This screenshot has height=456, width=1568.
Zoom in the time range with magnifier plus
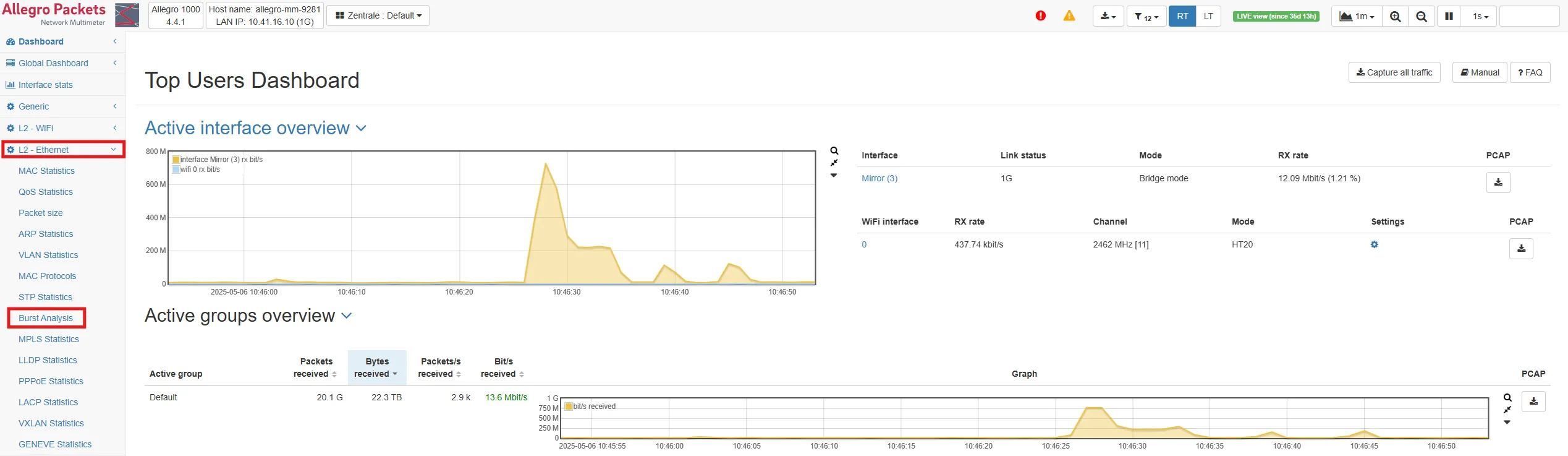click(1395, 17)
